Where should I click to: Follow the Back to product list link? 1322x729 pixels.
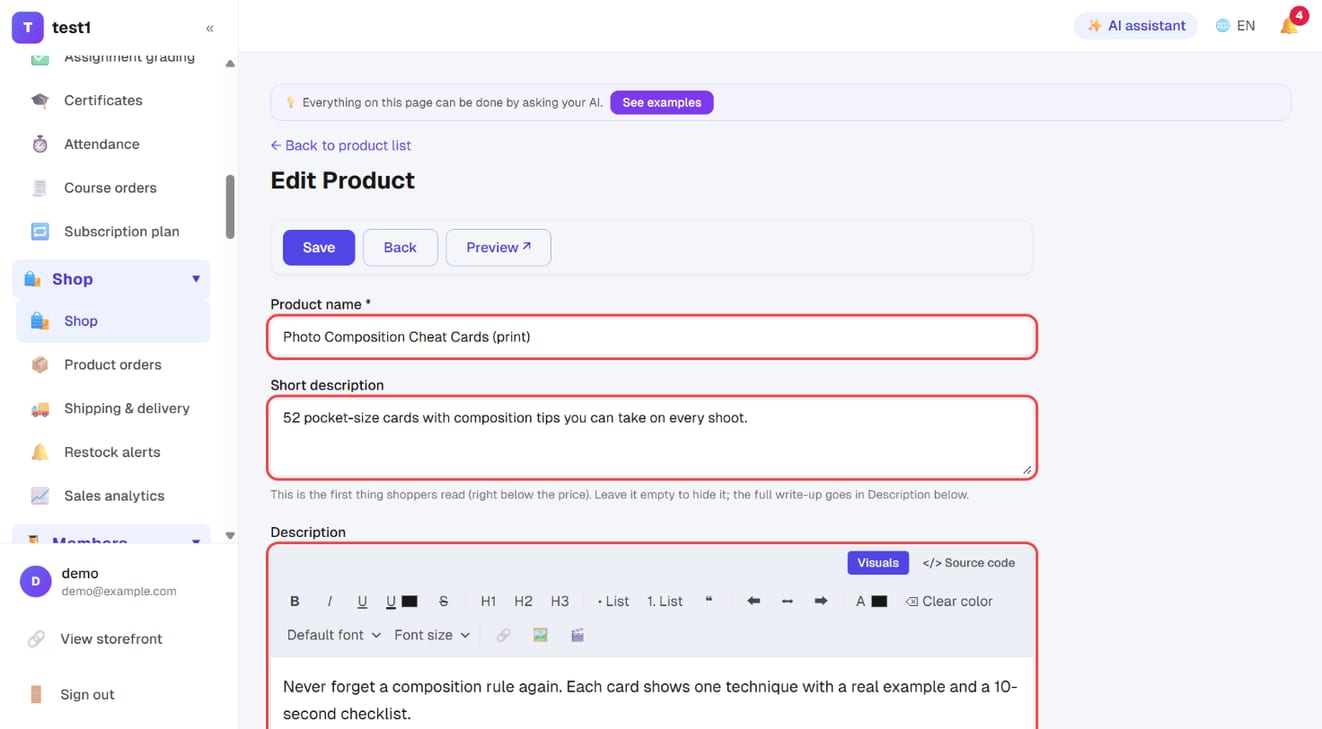click(x=341, y=145)
